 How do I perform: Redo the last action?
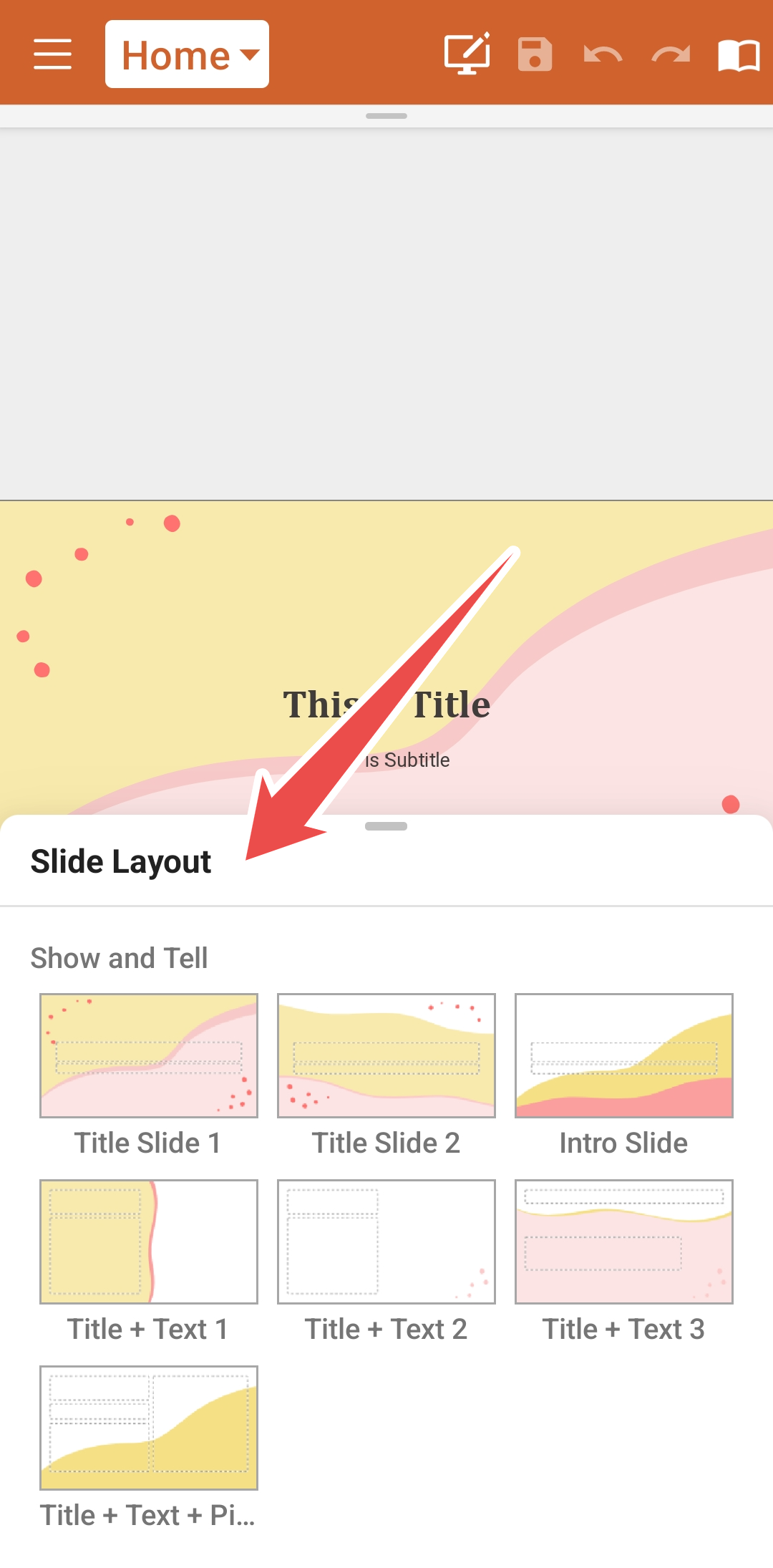pos(671,54)
